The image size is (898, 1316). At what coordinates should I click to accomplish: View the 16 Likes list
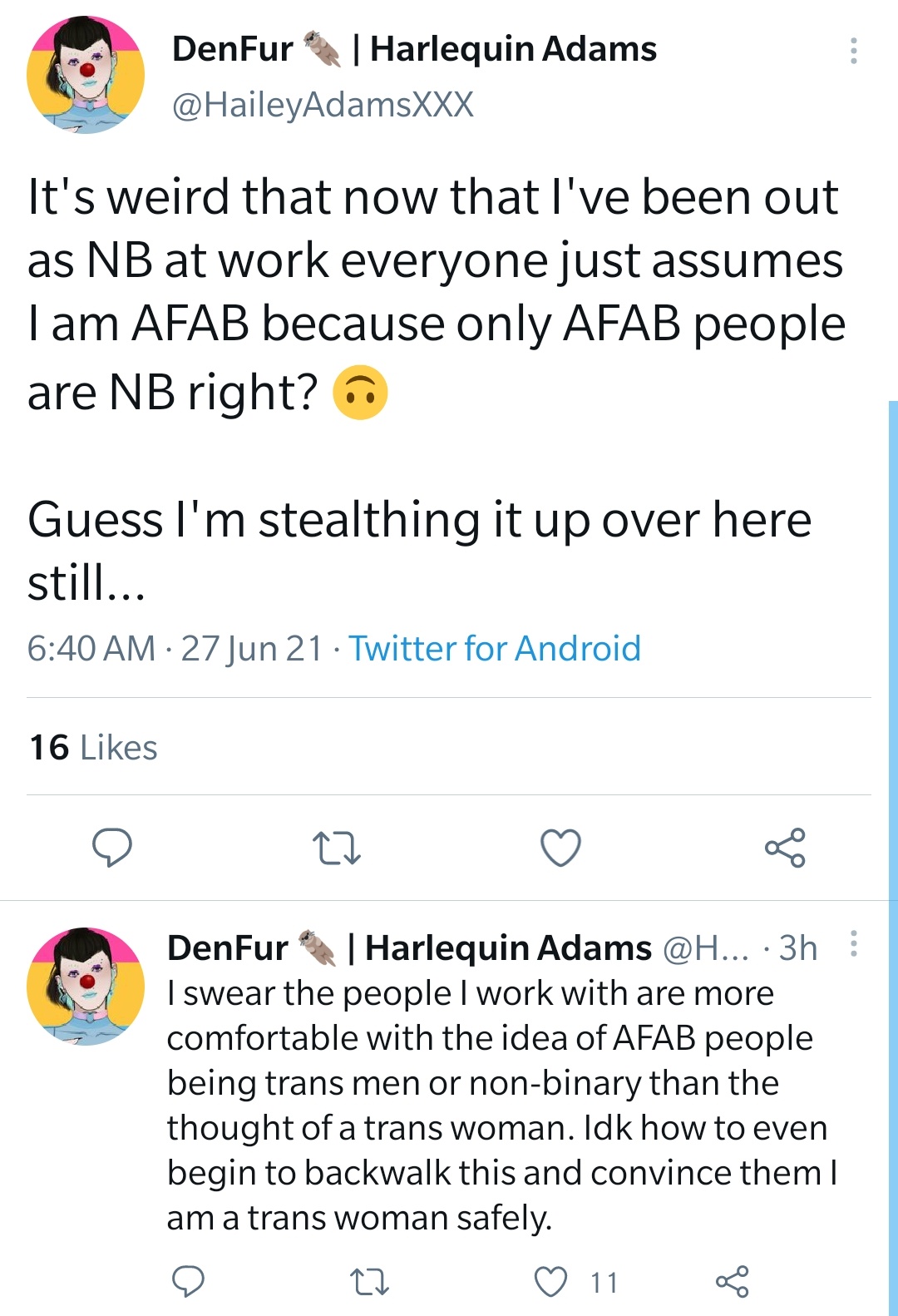pyautogui.click(x=93, y=747)
